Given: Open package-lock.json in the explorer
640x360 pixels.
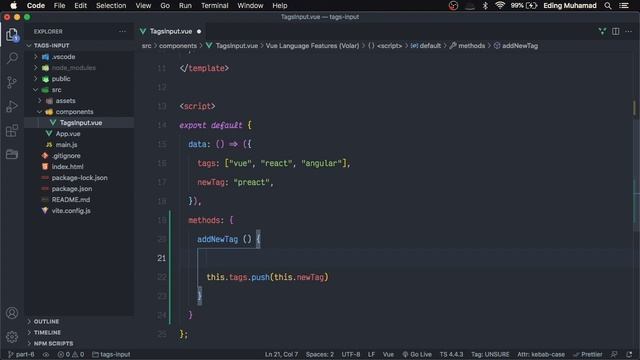Looking at the screenshot, I should click(79, 178).
